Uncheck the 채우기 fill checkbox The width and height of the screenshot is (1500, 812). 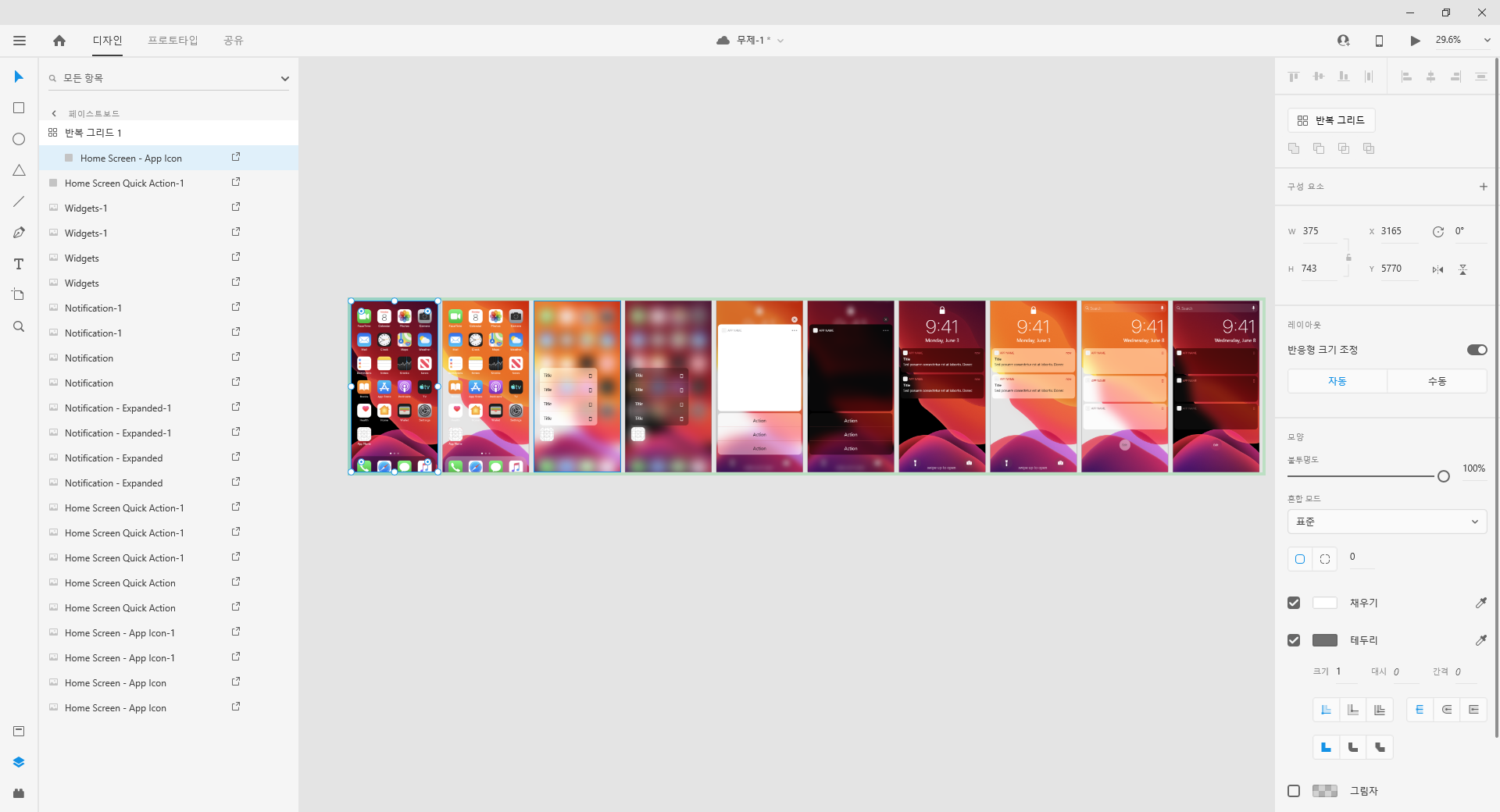click(1294, 603)
